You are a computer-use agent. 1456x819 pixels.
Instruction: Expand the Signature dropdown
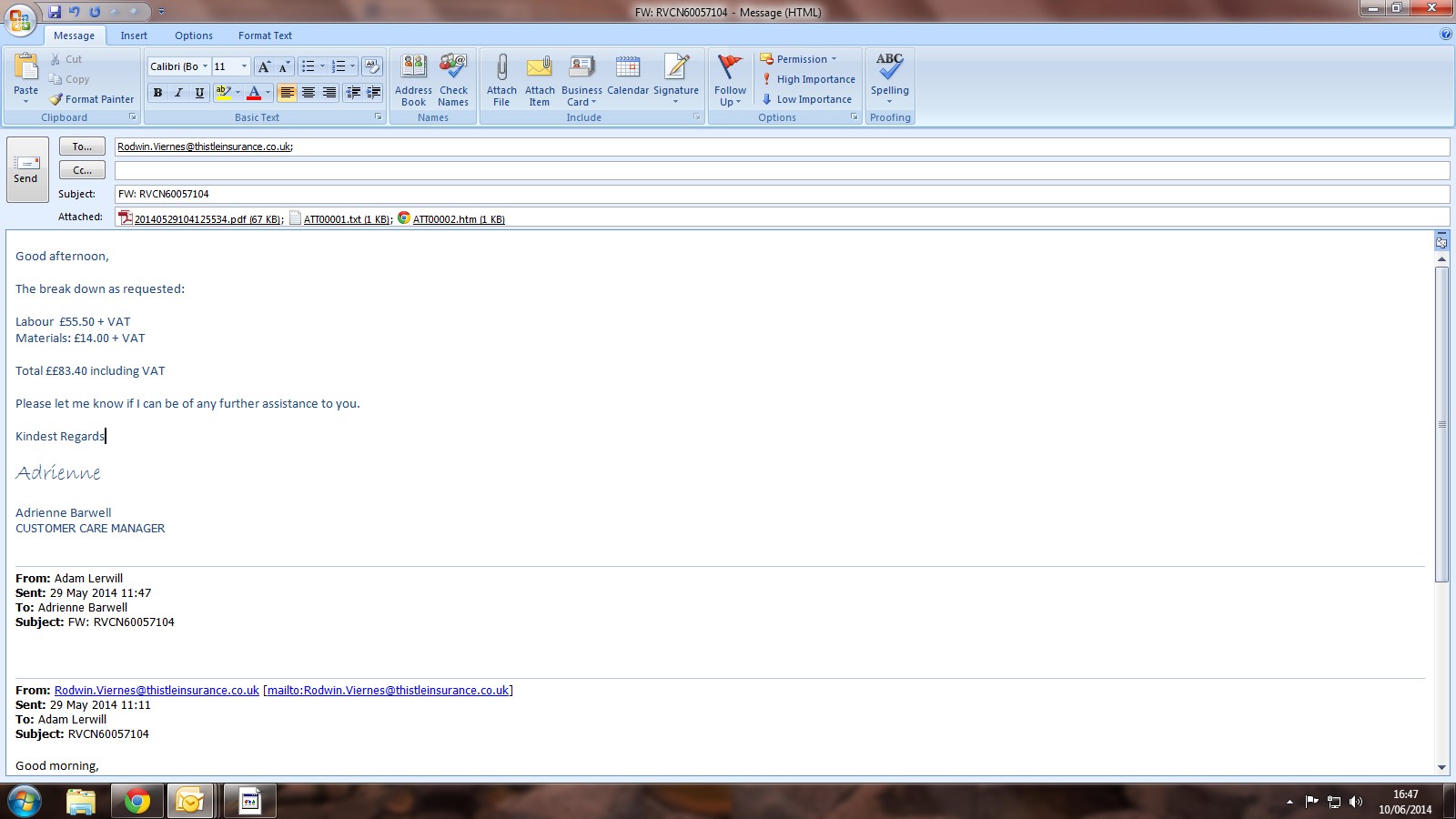[x=676, y=101]
